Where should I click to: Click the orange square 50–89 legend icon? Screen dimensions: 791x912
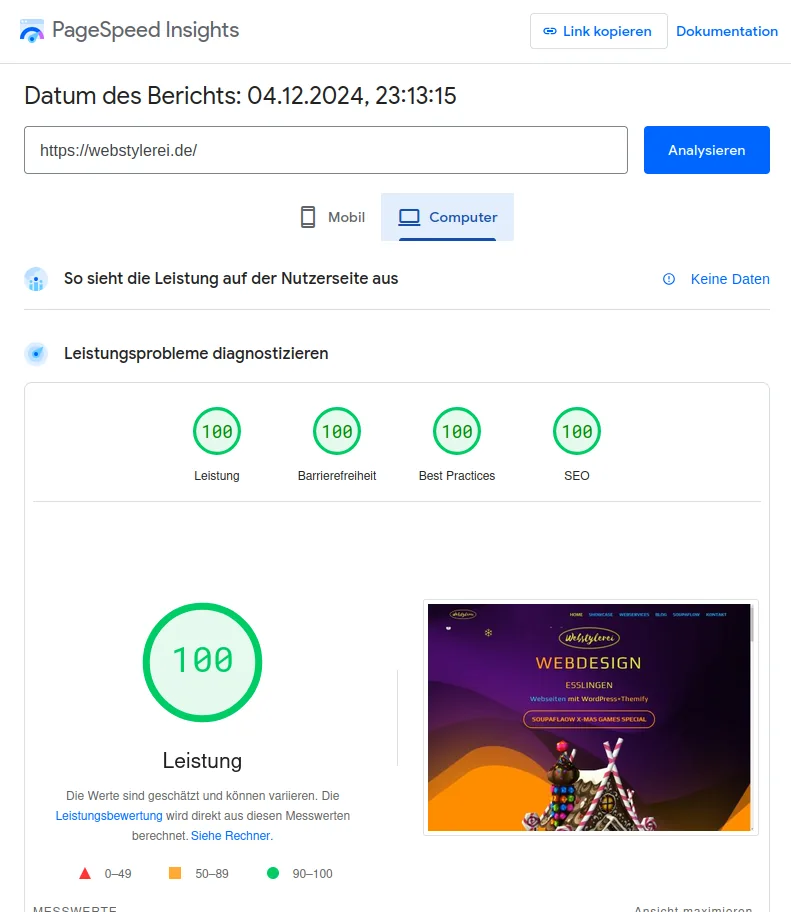pyautogui.click(x=175, y=873)
